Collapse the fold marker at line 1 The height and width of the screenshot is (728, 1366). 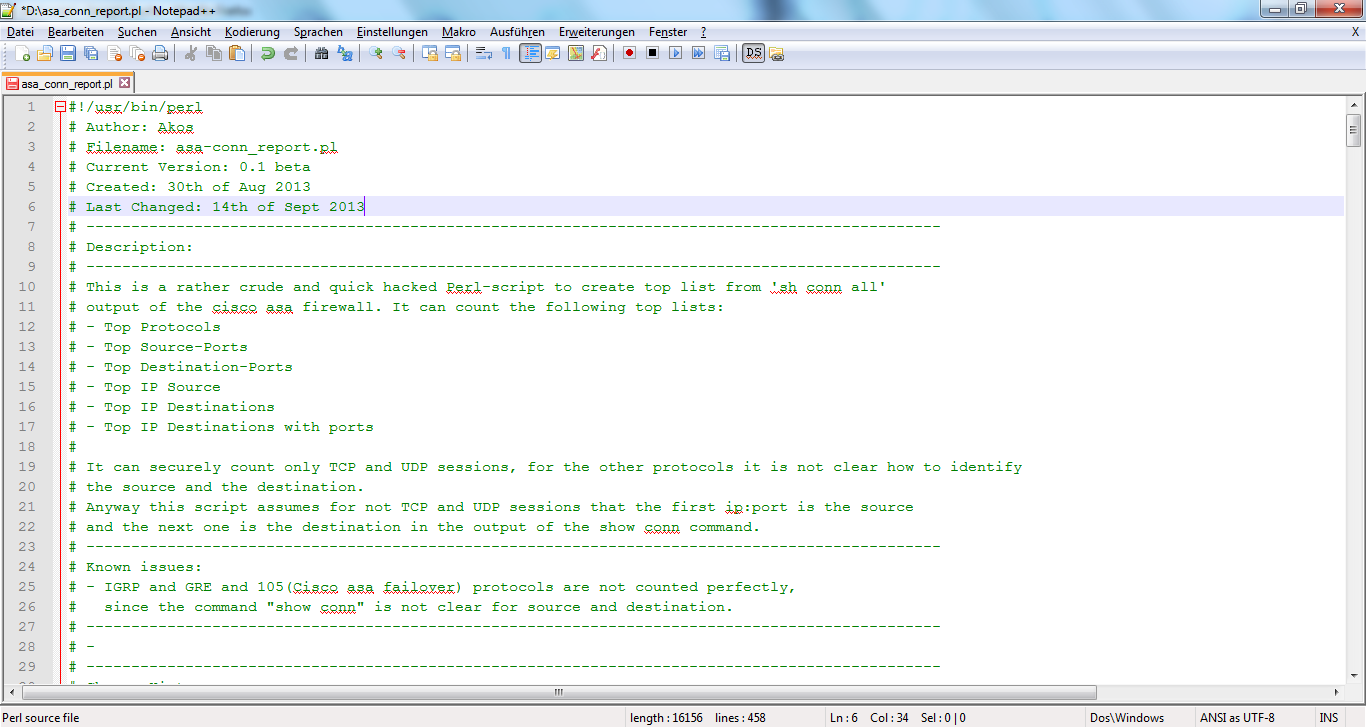tap(60, 107)
